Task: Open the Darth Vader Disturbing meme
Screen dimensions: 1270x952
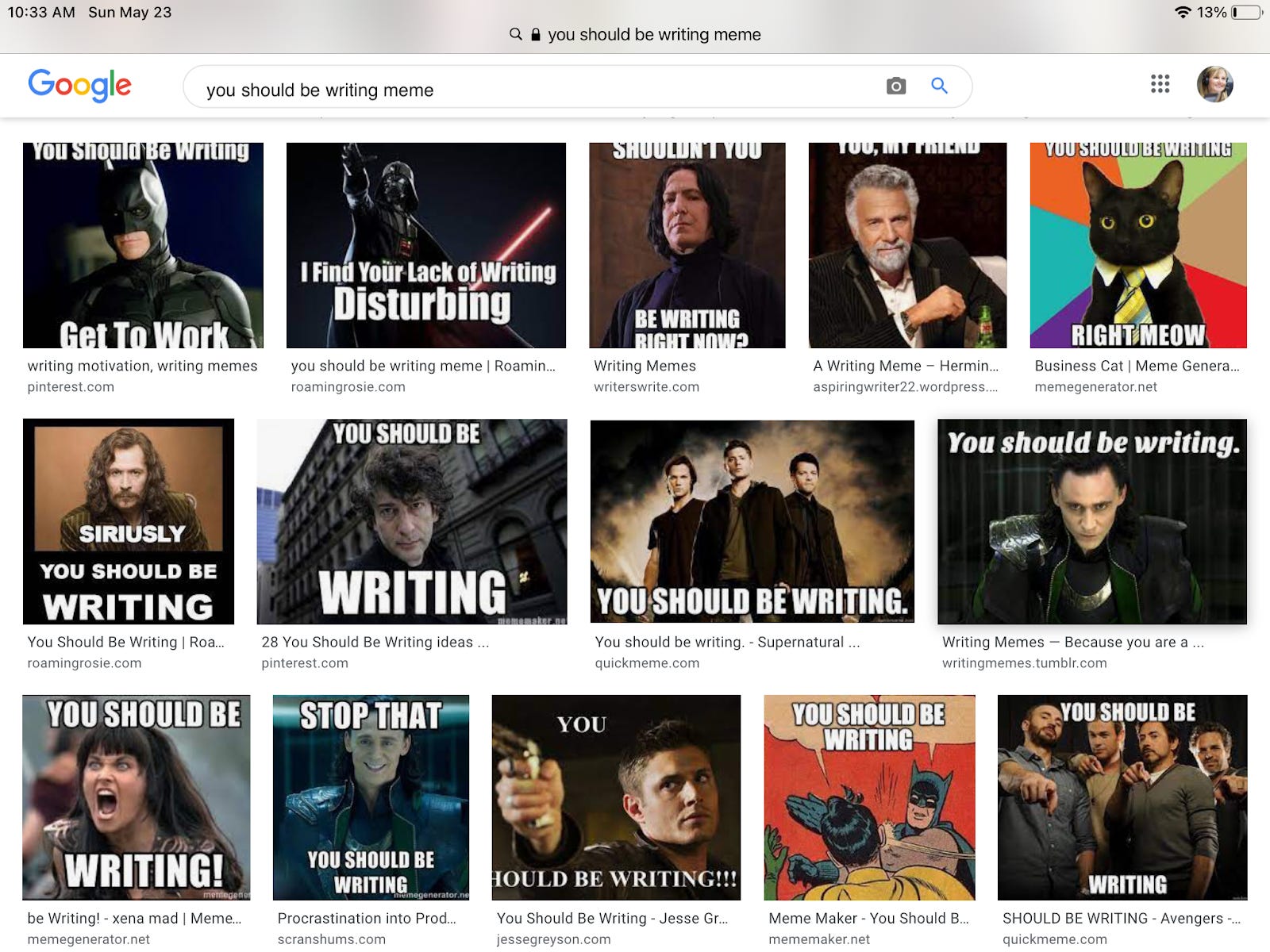Action: (x=426, y=245)
